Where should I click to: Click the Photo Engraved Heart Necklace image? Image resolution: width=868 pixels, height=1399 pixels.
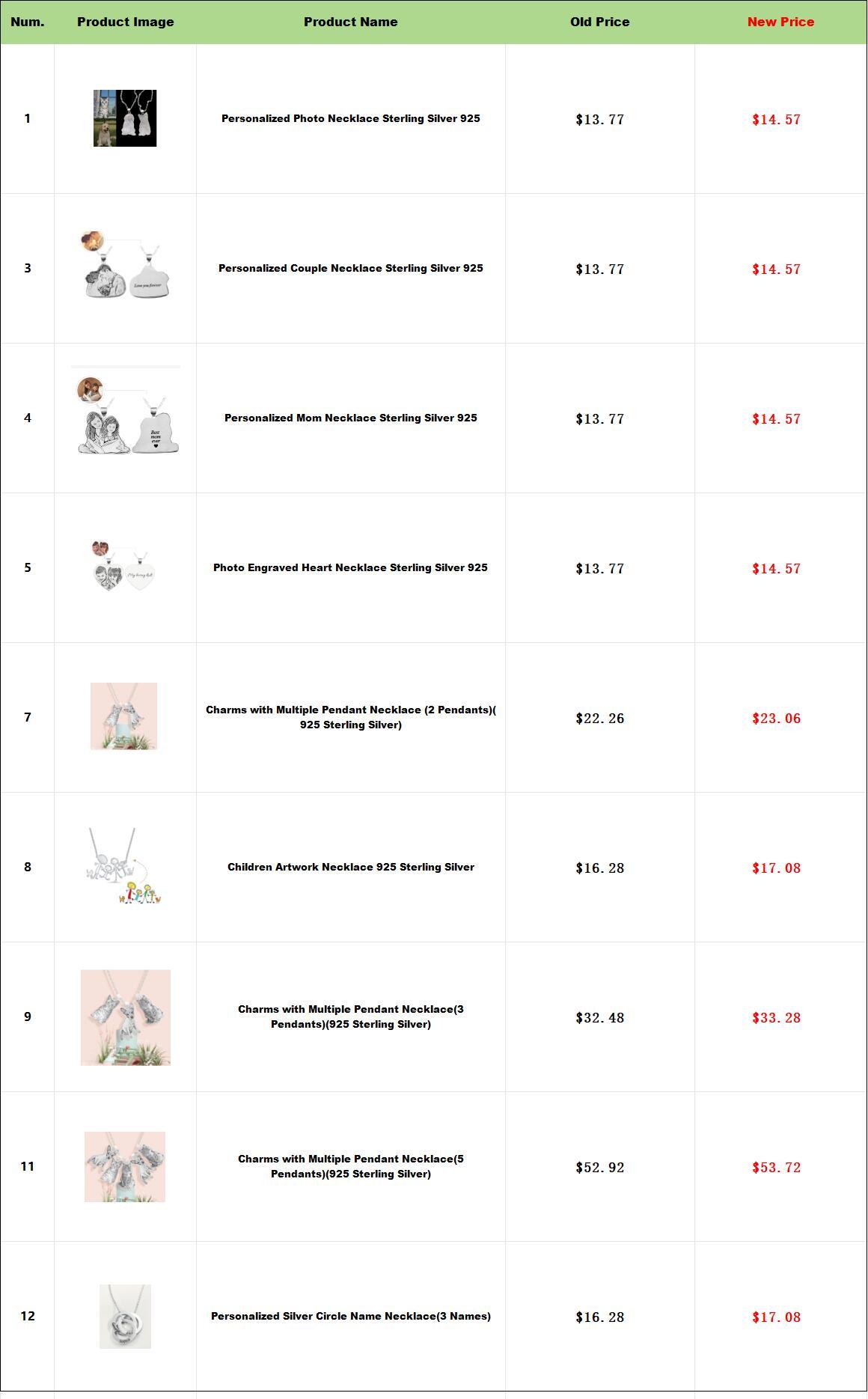pos(125,566)
